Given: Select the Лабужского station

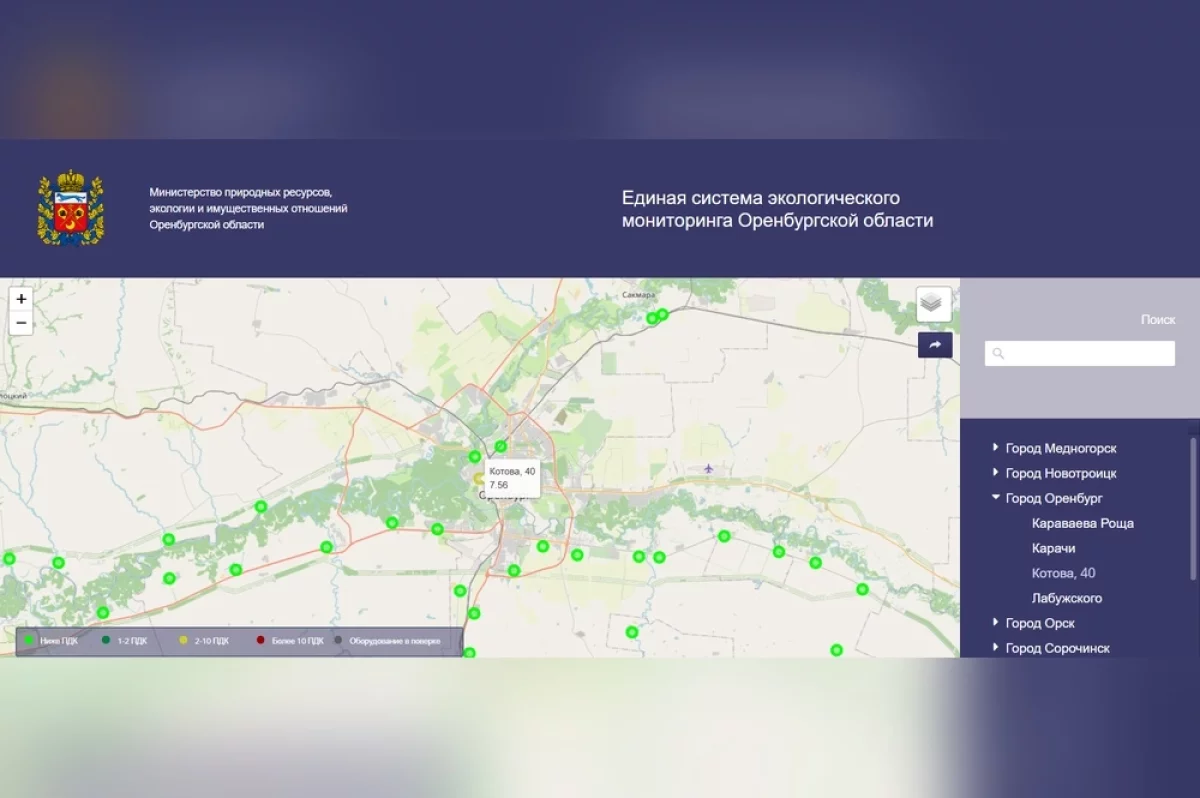Looking at the screenshot, I should pyautogui.click(x=1067, y=598).
